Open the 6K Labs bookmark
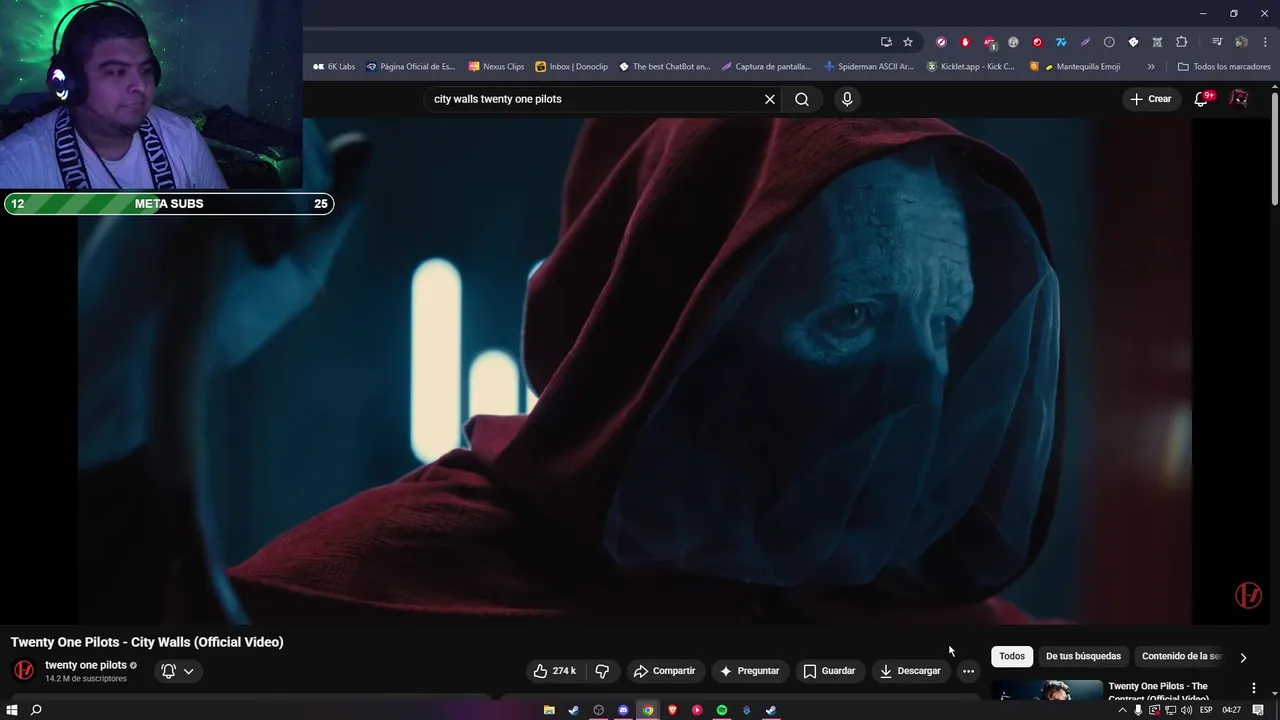The height and width of the screenshot is (720, 1280). [x=334, y=67]
